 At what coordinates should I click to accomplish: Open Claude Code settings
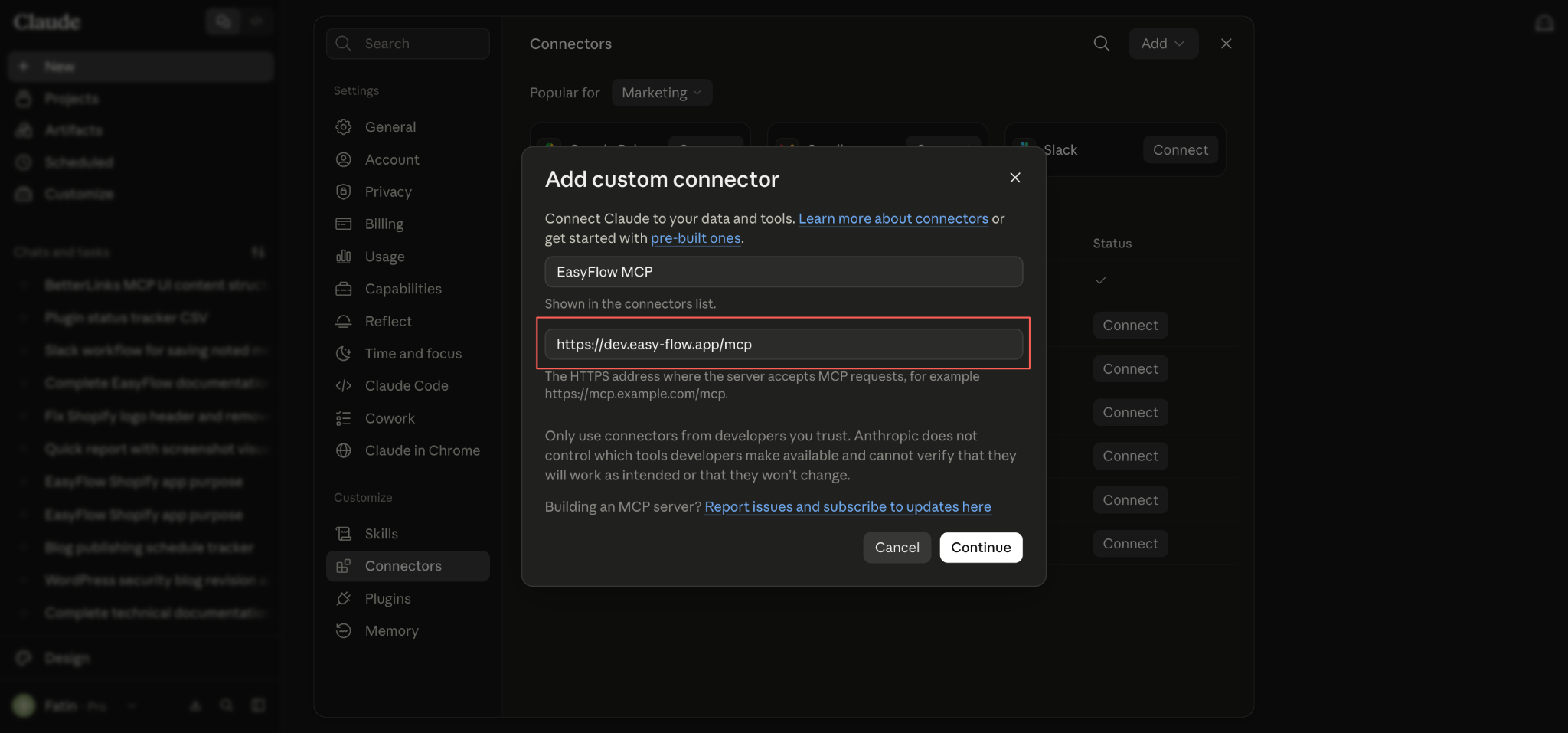[407, 385]
